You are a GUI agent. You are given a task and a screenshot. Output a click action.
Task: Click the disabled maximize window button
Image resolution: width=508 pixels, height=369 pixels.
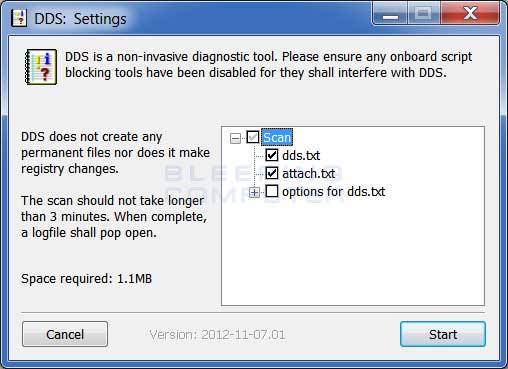click(424, 14)
